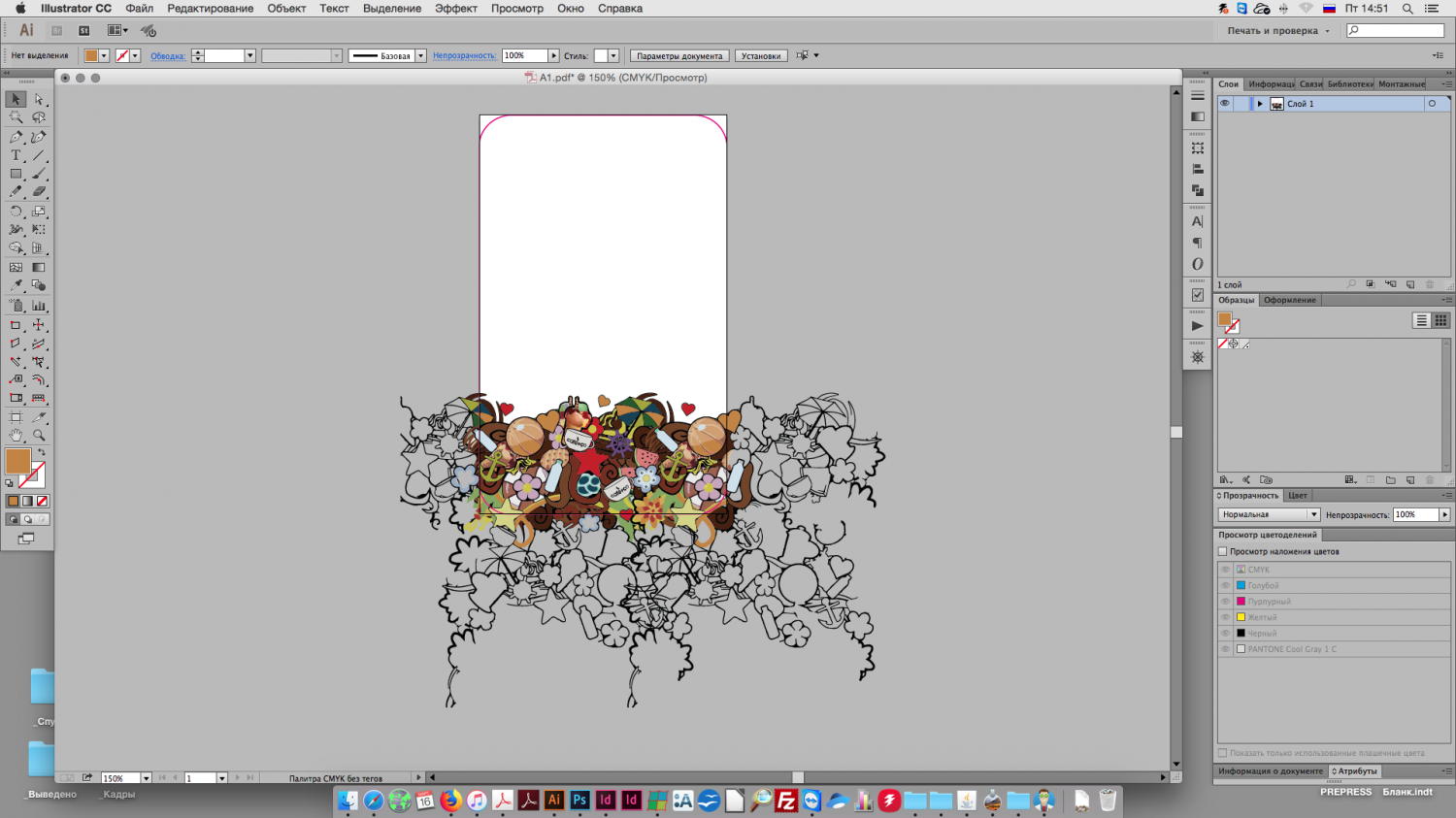This screenshot has width=1456, height=818.
Task: Click the orange fill color swatch in tools panel
Action: point(17,461)
